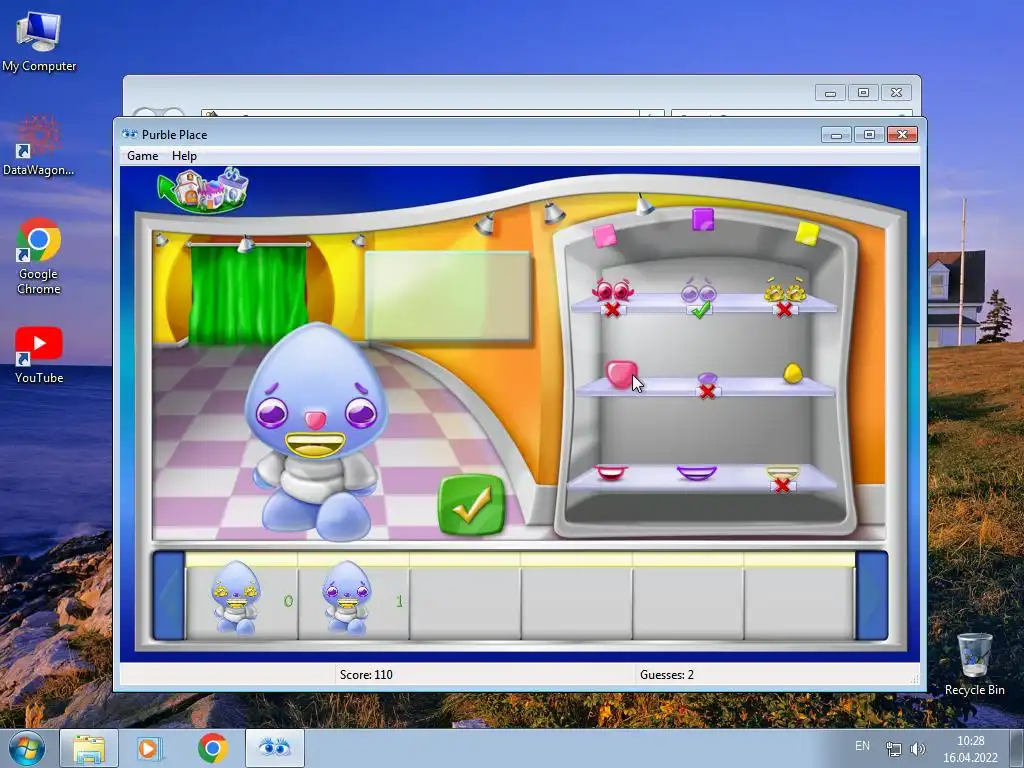Maximize the background Explorer window
1024x768 pixels.
(x=863, y=93)
